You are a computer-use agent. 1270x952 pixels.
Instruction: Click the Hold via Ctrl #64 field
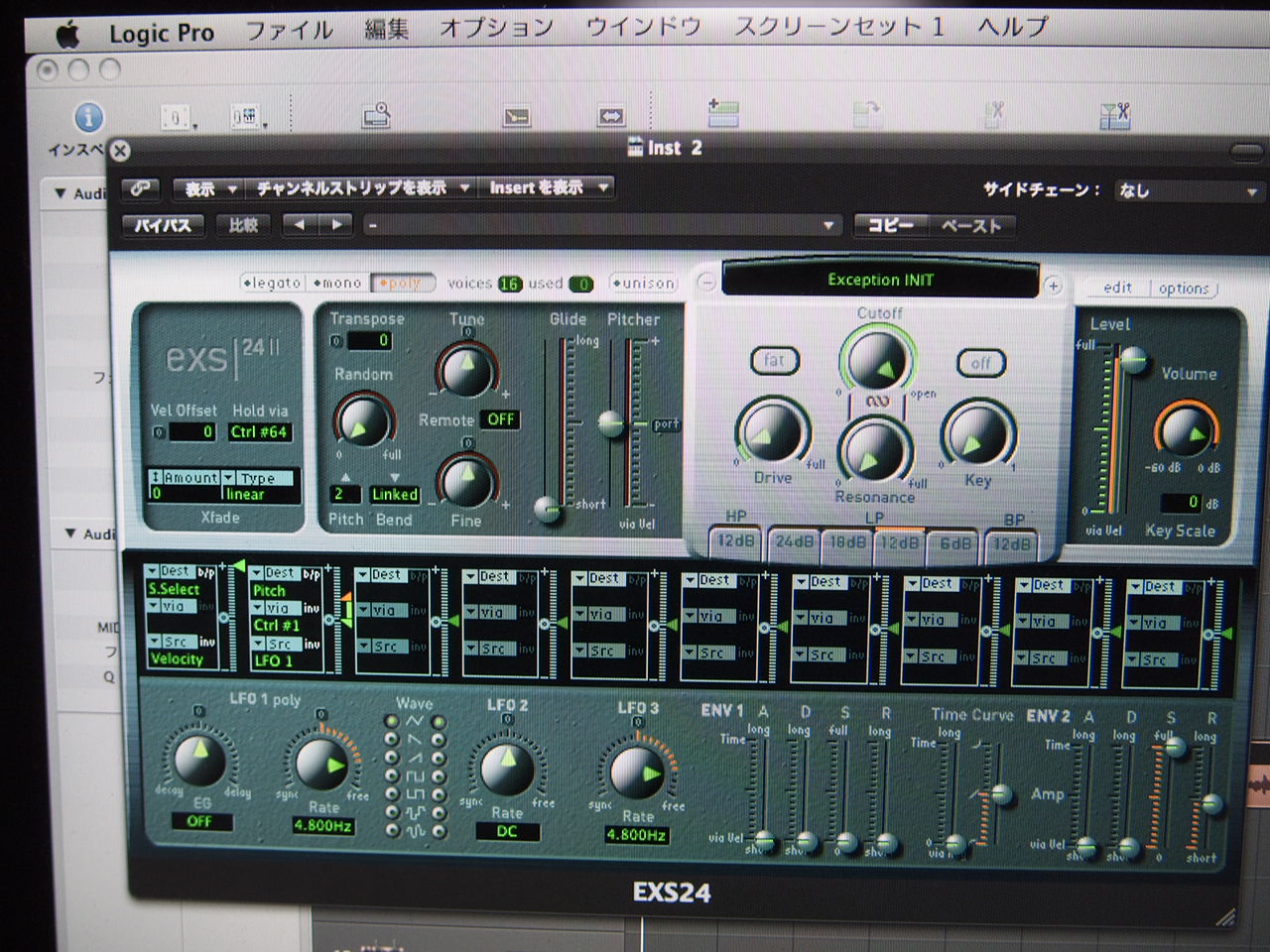click(x=259, y=431)
